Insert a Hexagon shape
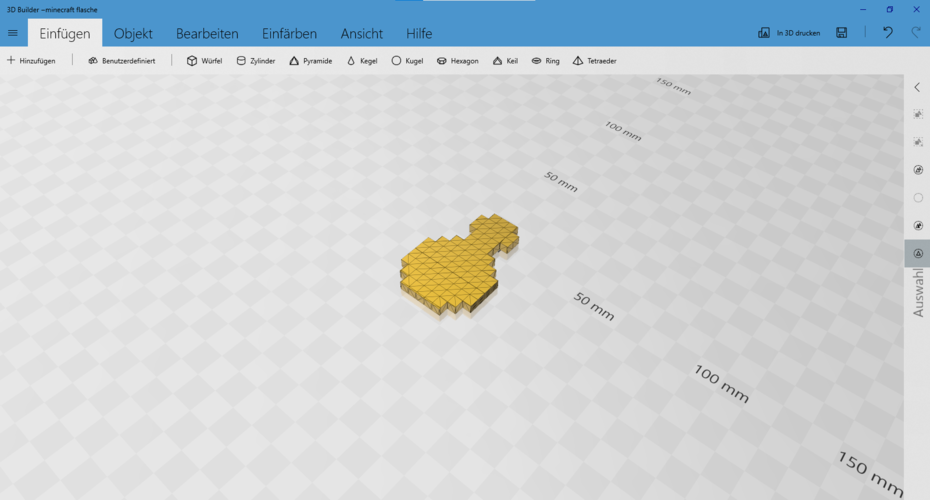Screen dimensions: 930x500 pos(457,60)
